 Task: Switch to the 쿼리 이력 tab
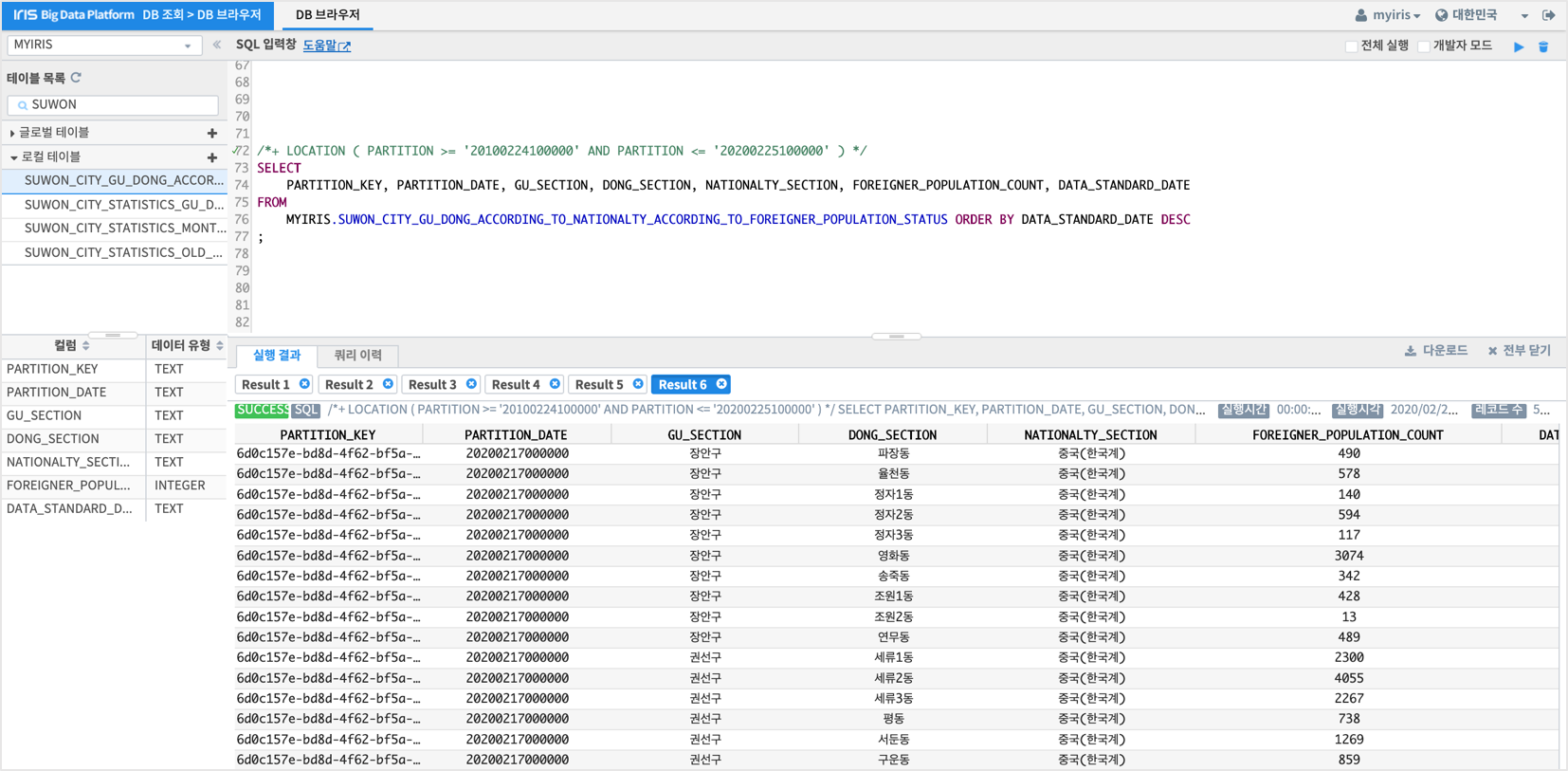pos(358,355)
